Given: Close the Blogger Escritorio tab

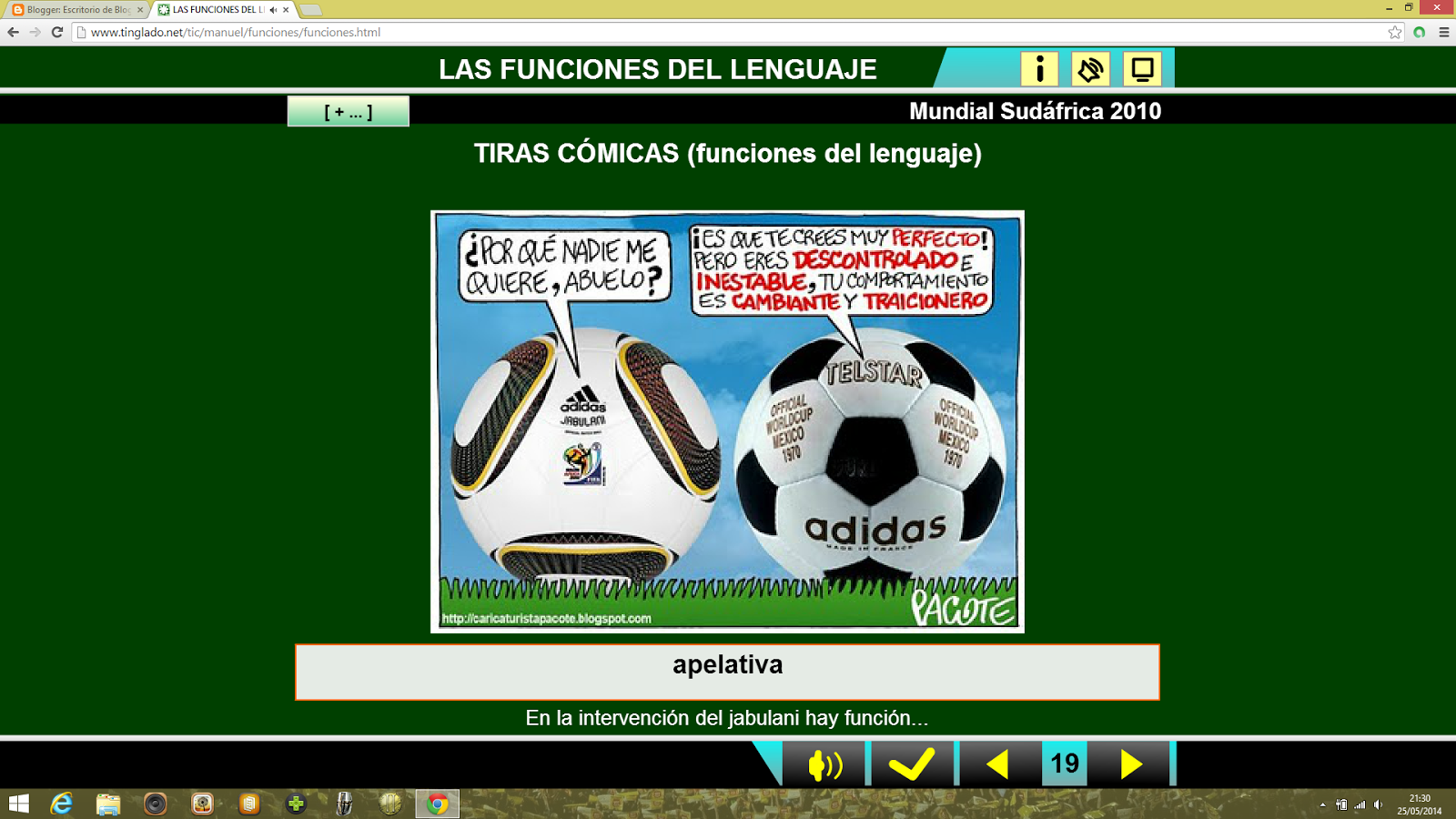Looking at the screenshot, I should 140,10.
